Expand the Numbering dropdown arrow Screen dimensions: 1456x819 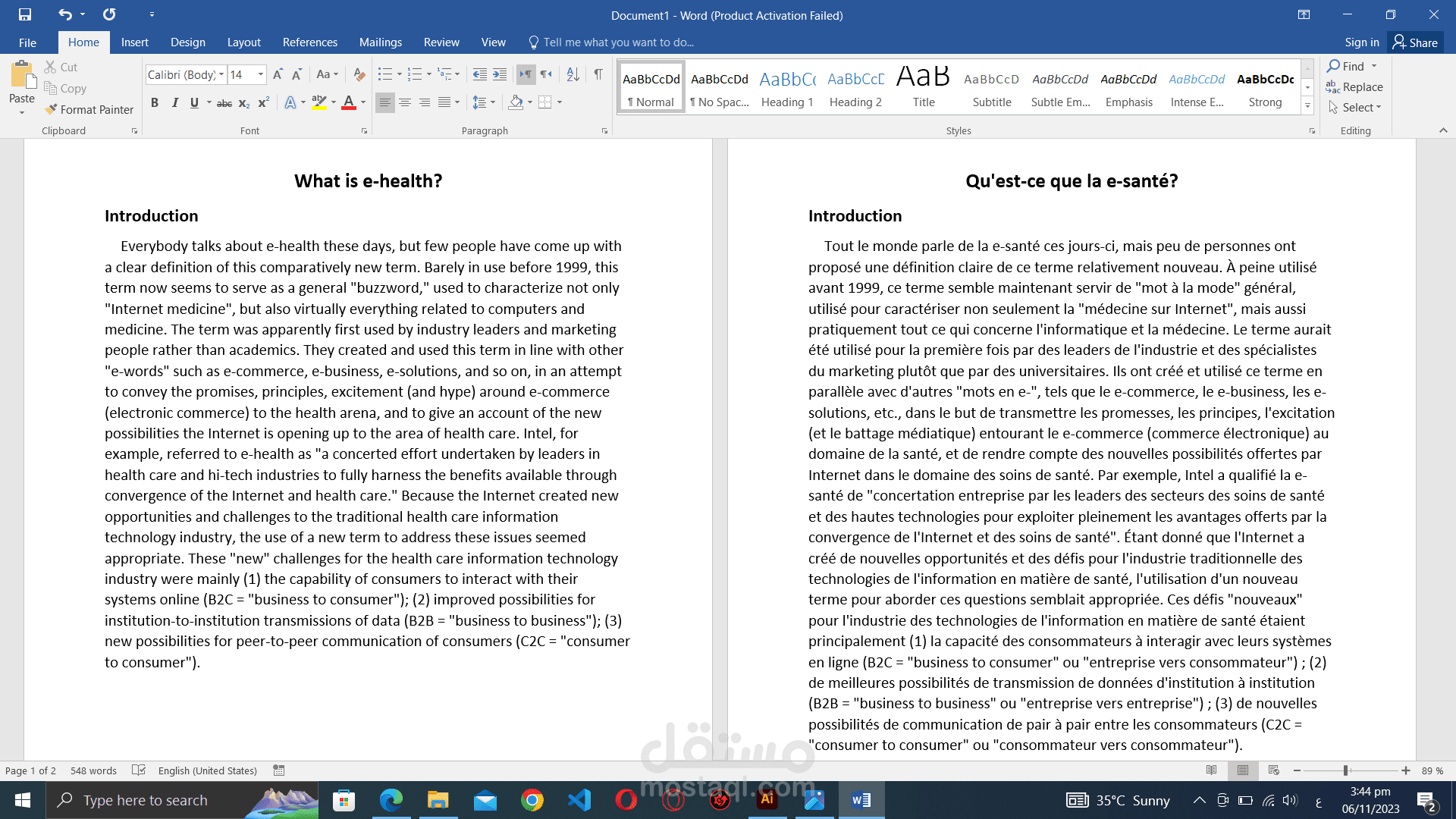pos(429,74)
